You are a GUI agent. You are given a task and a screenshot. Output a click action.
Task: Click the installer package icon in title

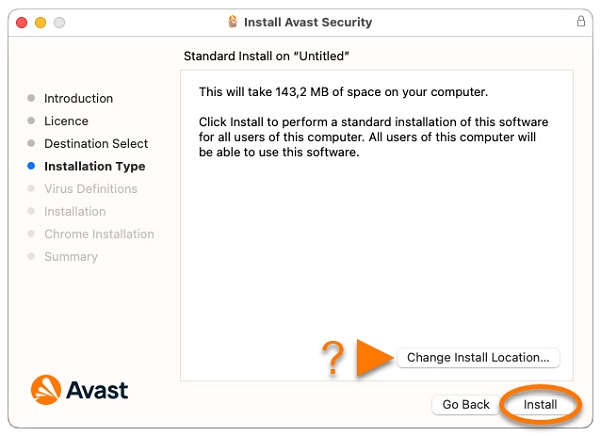[232, 21]
